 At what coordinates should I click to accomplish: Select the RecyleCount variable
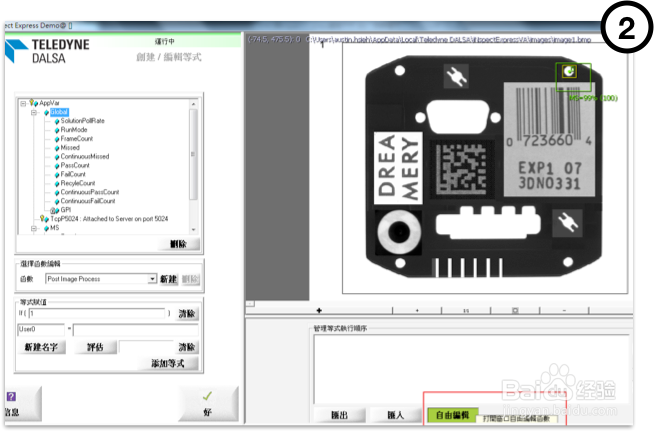(78, 183)
